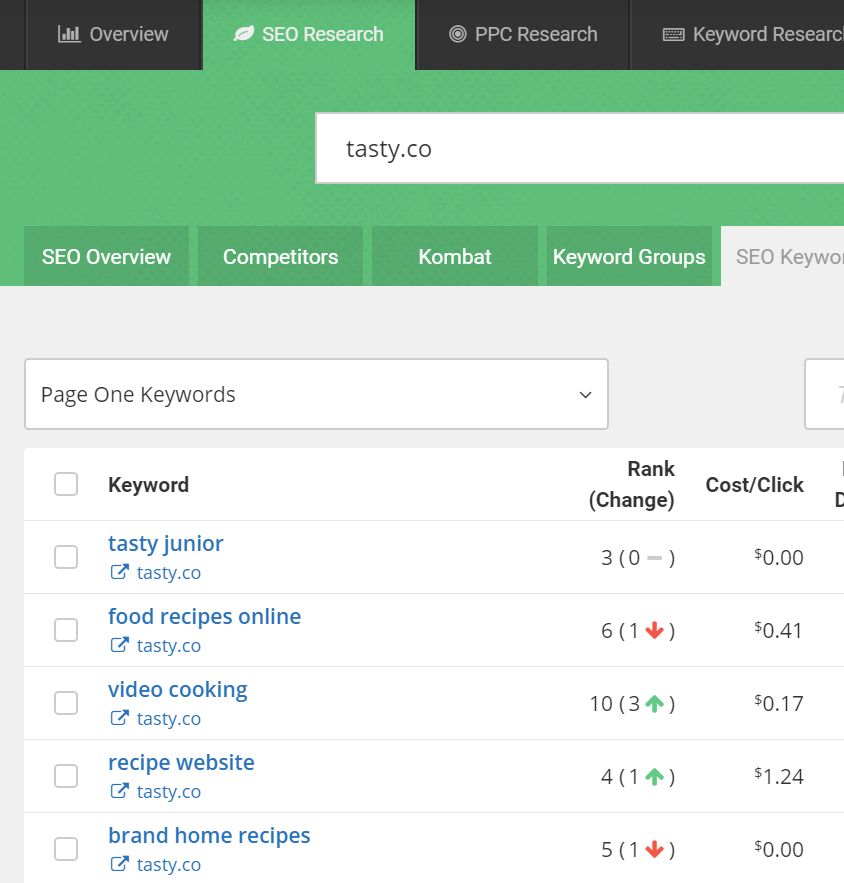Go to the Keyword Research tab
844x883 pixels.
click(737, 35)
